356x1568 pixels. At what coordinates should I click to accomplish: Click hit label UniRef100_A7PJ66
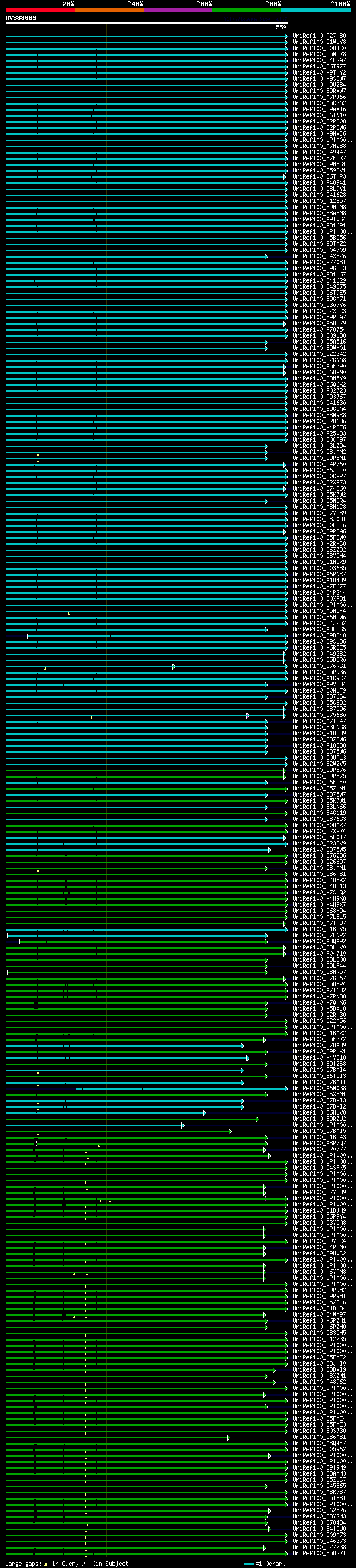pyautogui.click(x=319, y=97)
